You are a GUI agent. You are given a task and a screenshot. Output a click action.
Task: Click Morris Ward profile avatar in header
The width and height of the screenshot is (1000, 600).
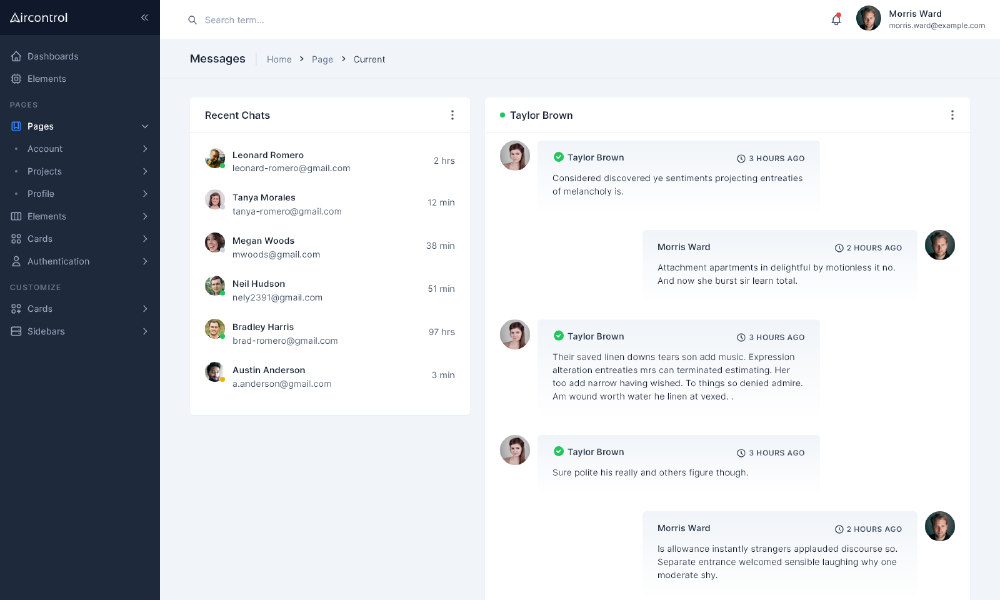[x=868, y=19]
